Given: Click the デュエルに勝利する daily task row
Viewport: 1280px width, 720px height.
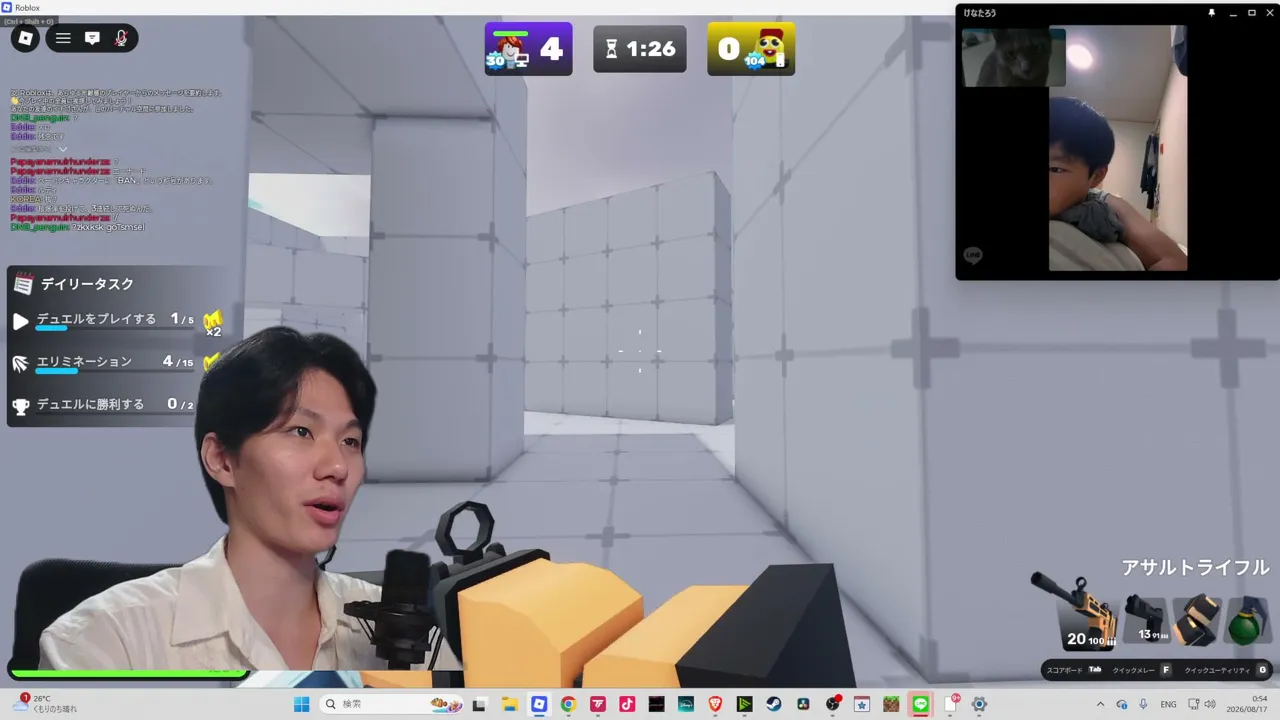Looking at the screenshot, I should click(105, 405).
